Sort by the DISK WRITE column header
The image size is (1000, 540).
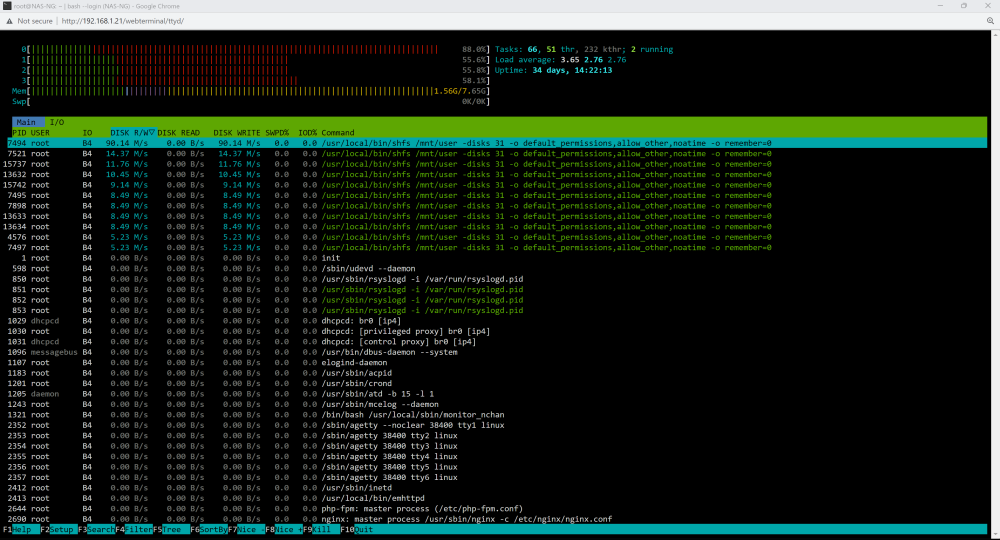pos(237,133)
